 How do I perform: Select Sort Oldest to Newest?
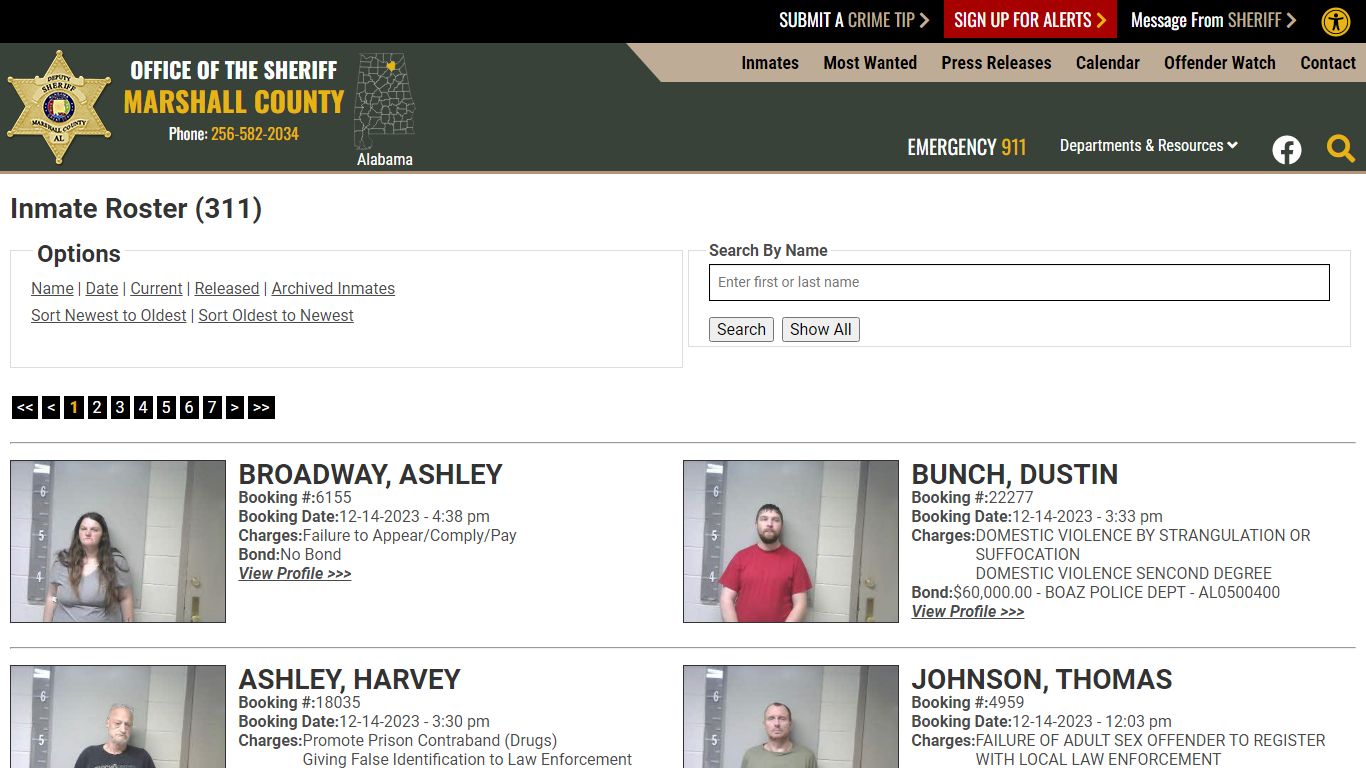tap(276, 315)
